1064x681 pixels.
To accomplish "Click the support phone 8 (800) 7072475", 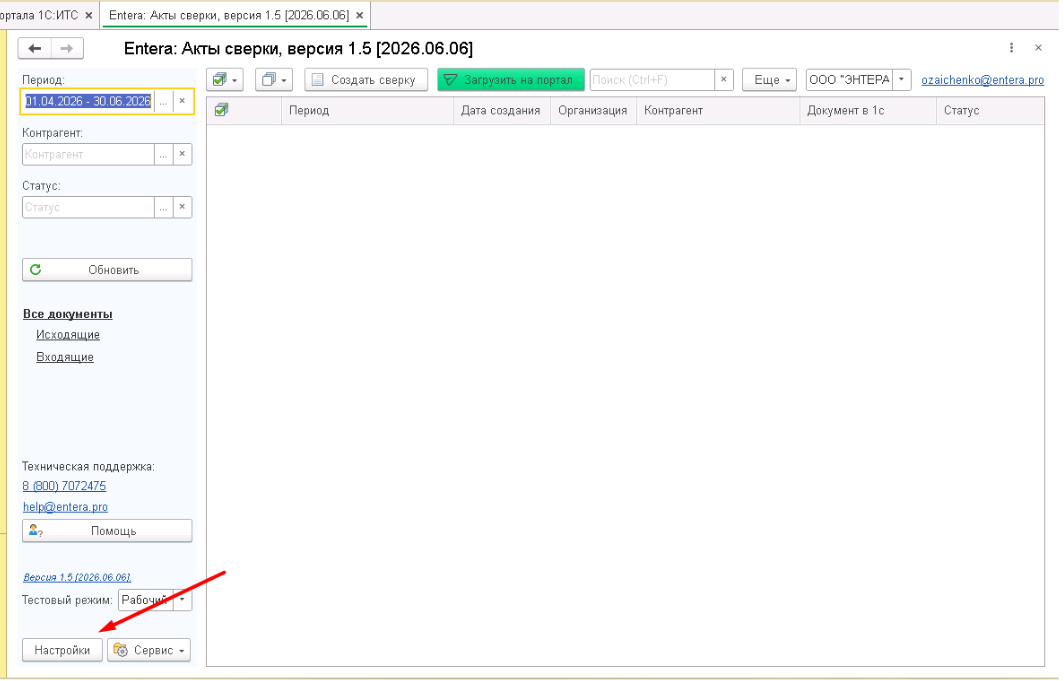I will point(64,486).
